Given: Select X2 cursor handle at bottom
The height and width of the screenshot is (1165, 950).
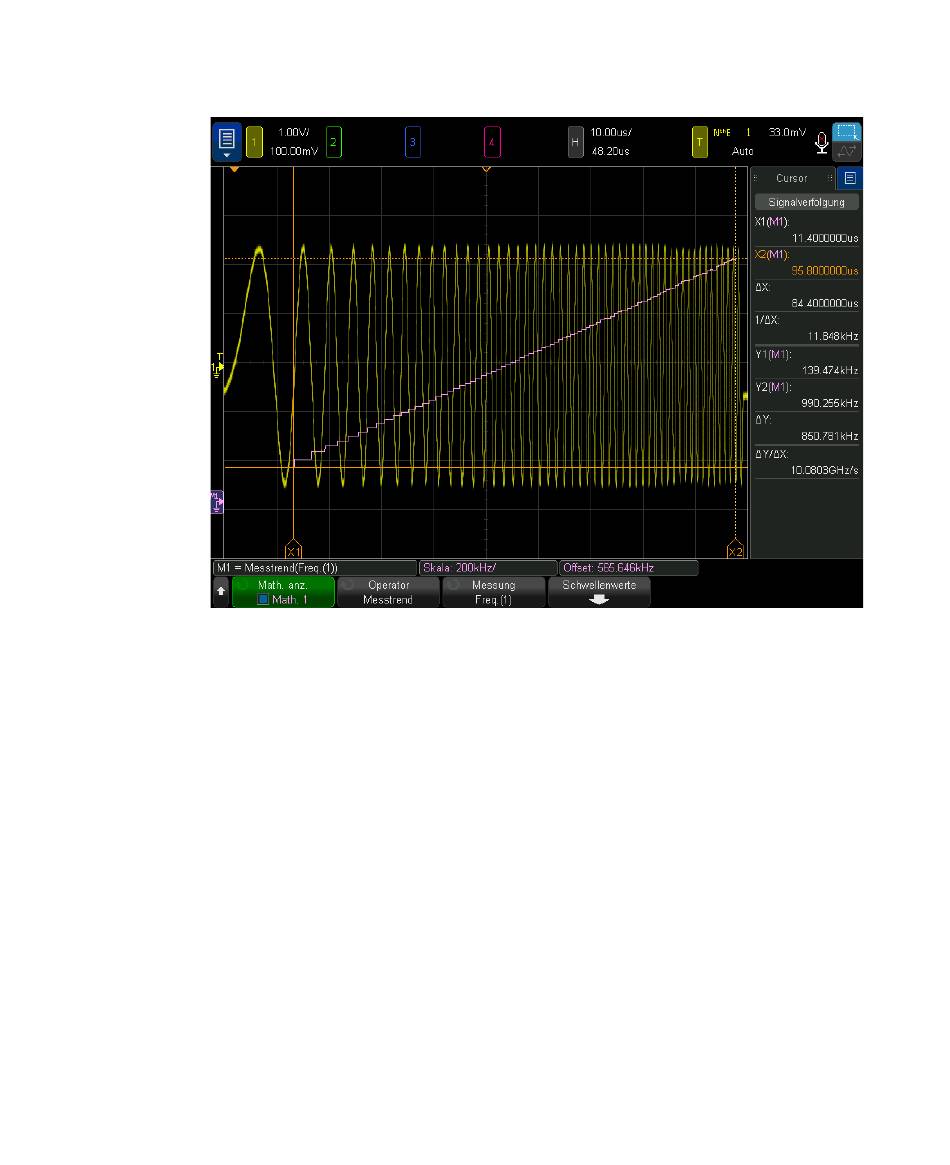Looking at the screenshot, I should [735, 549].
